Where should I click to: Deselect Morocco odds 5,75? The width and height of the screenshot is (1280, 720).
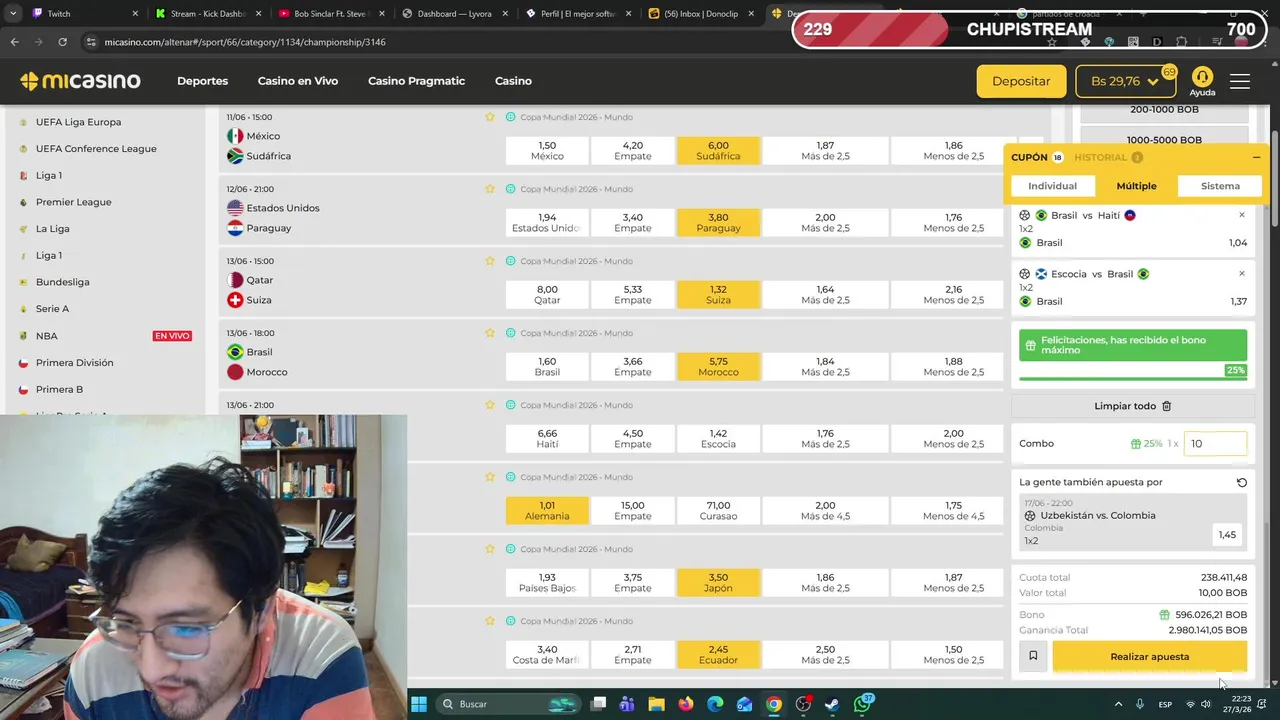point(718,366)
